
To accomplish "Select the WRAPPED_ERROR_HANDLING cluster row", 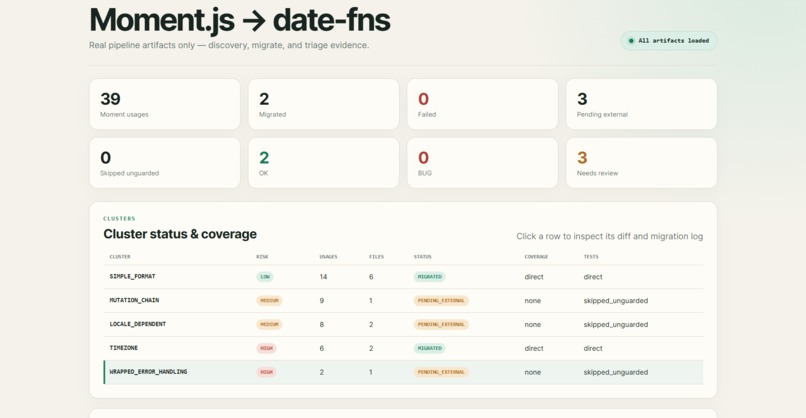I will click(x=404, y=372).
